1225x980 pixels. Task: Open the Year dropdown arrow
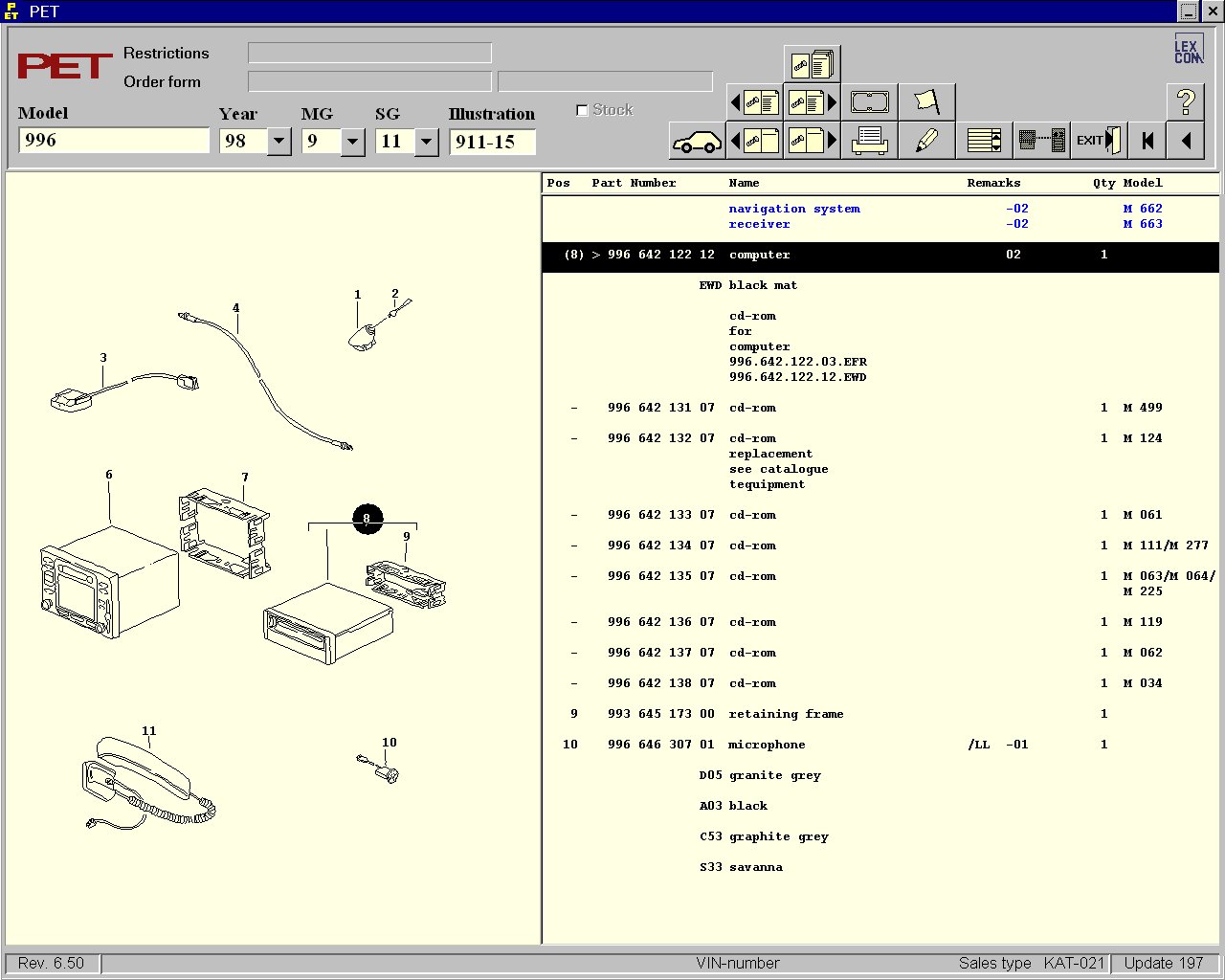278,142
